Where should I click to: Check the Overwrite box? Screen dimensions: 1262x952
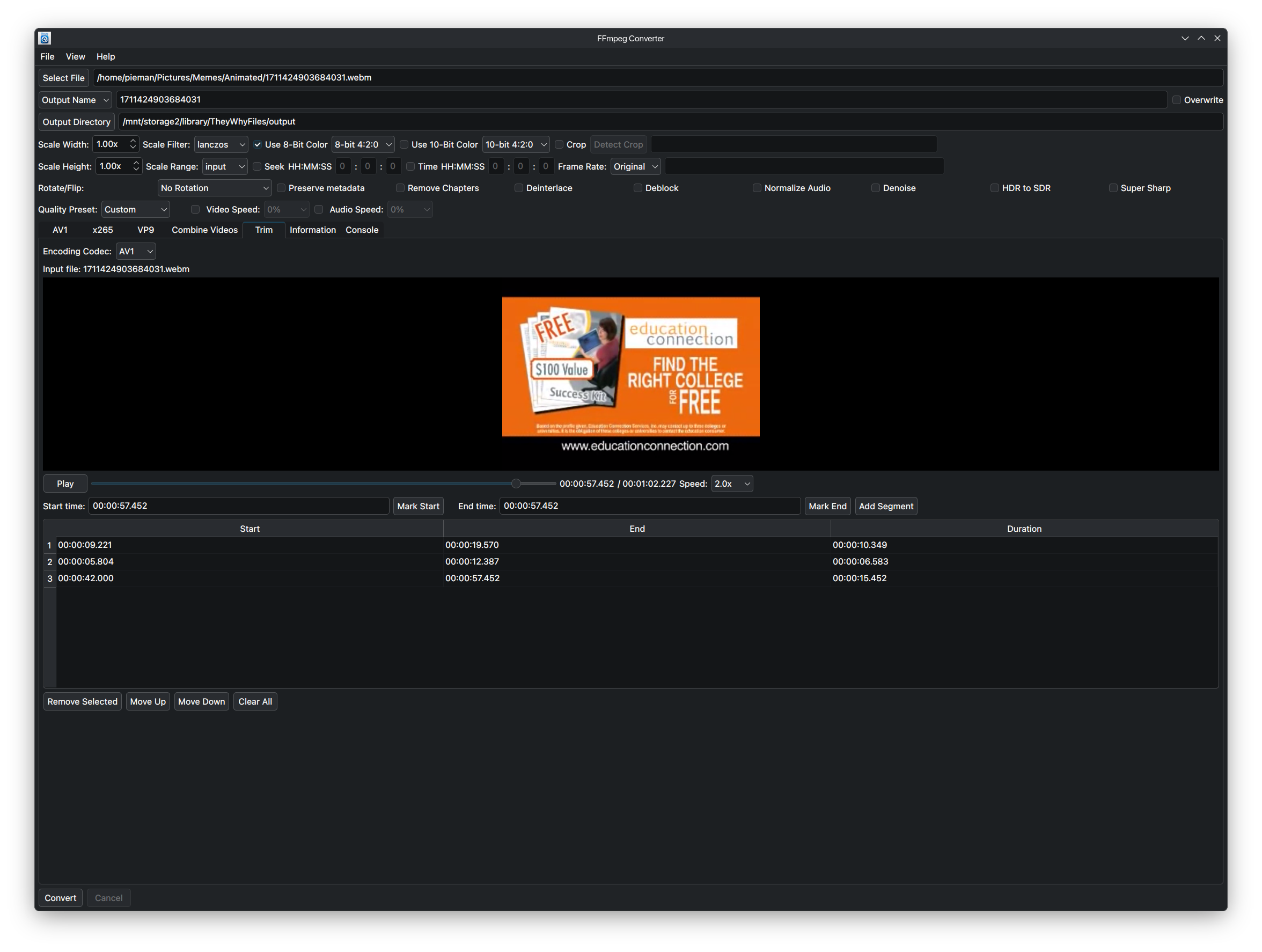coord(1176,100)
